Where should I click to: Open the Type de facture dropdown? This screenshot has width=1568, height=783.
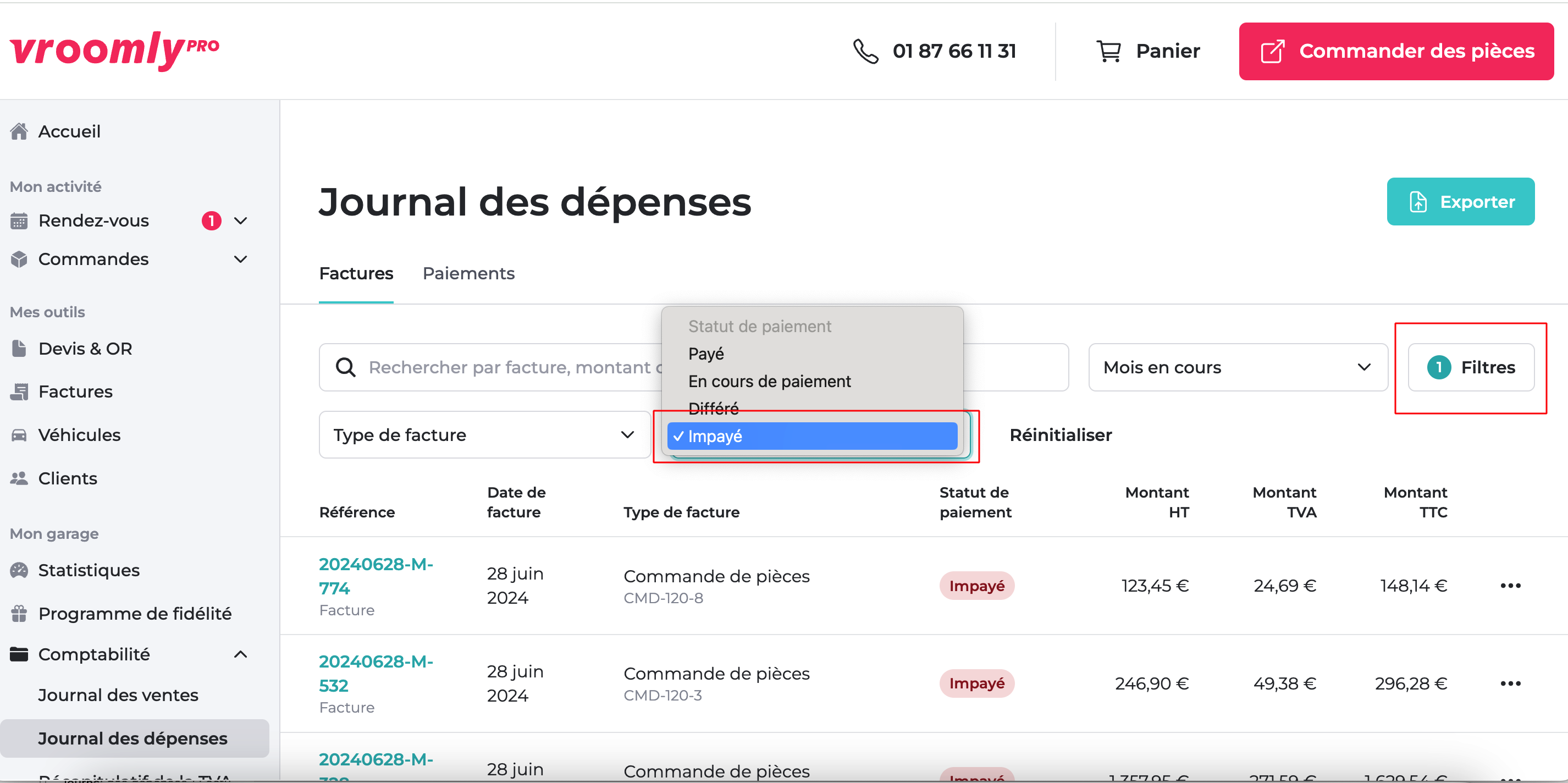point(484,435)
